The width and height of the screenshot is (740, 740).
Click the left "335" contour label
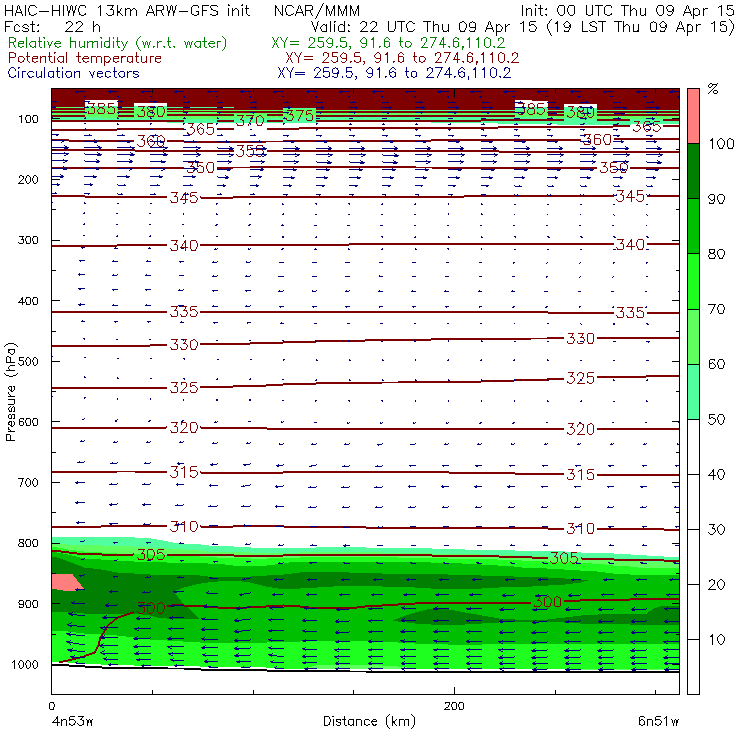(x=184, y=312)
